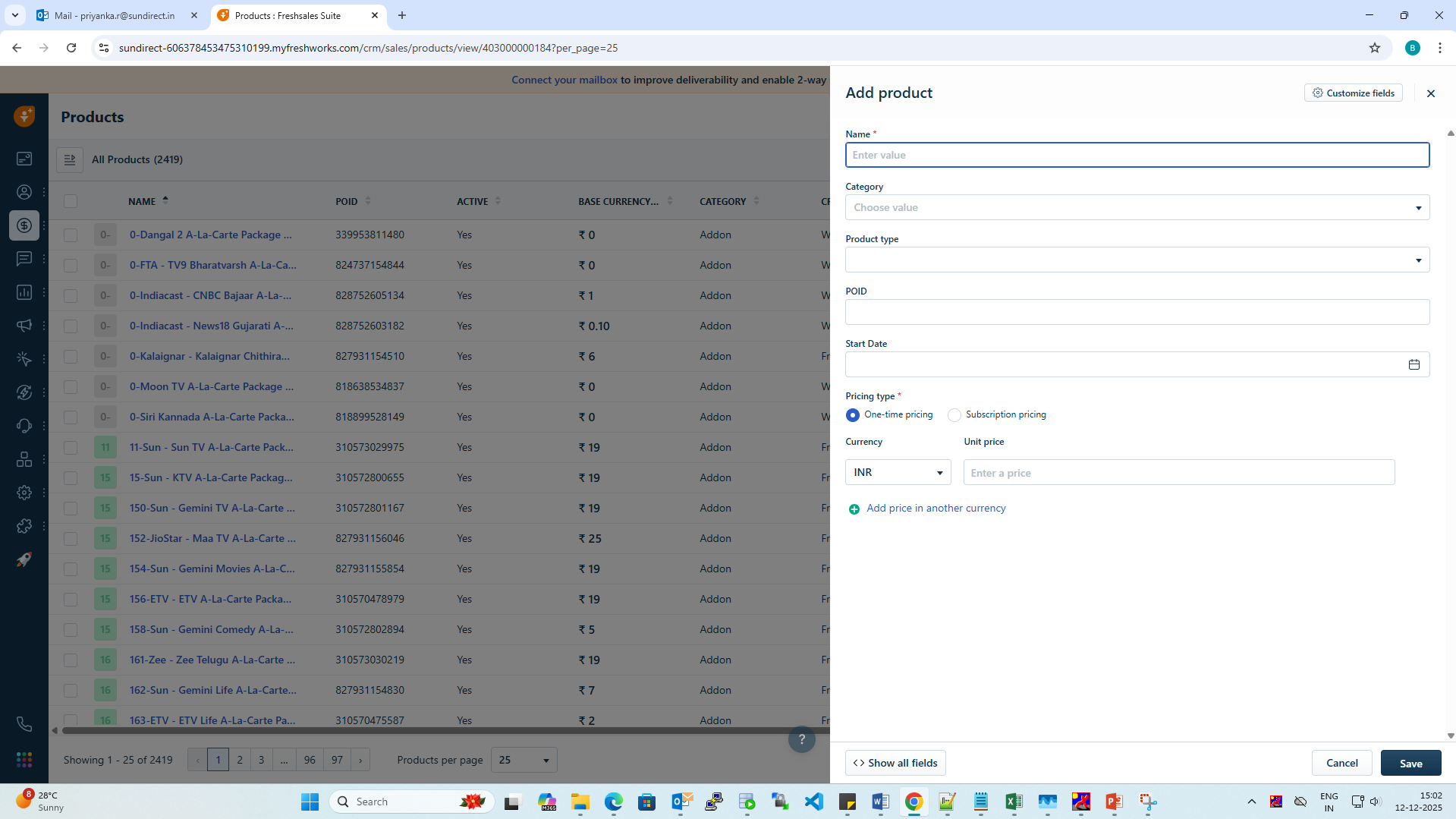Select the Subscription pricing radio button
The image size is (1456, 819).
coord(954,415)
